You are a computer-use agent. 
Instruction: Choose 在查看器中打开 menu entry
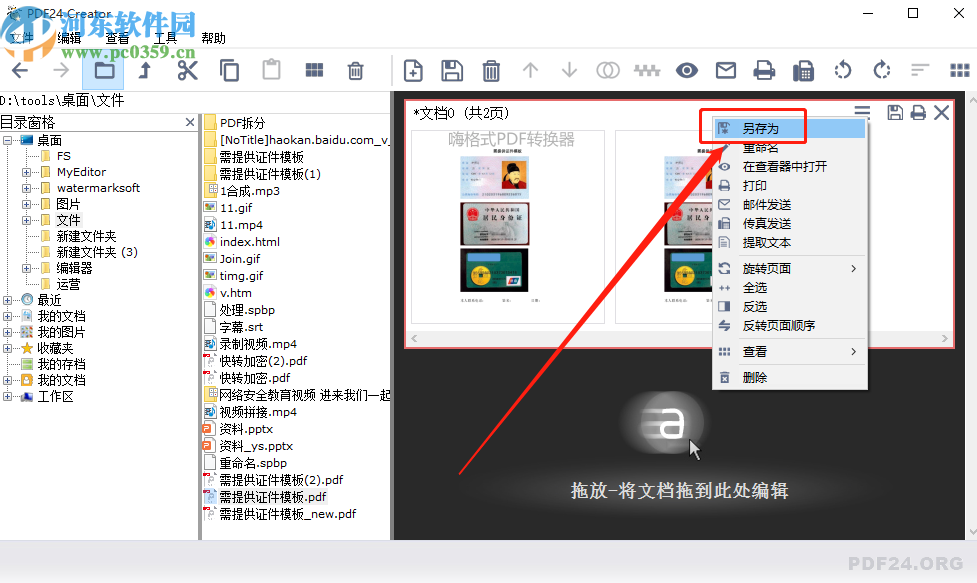(x=789, y=166)
